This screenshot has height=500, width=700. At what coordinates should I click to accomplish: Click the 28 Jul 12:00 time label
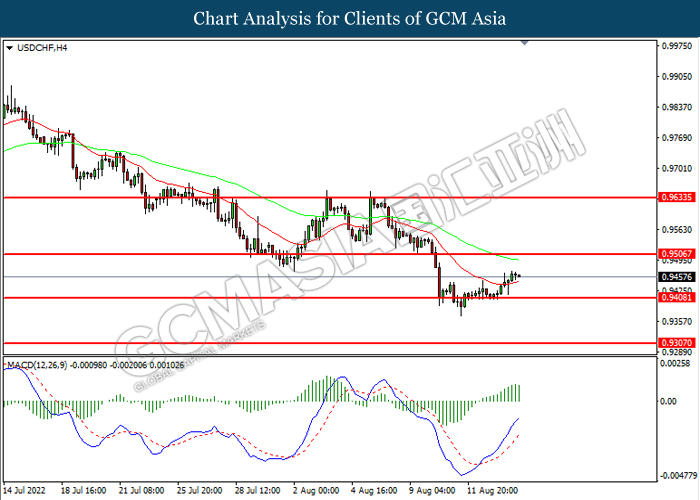pyautogui.click(x=258, y=490)
